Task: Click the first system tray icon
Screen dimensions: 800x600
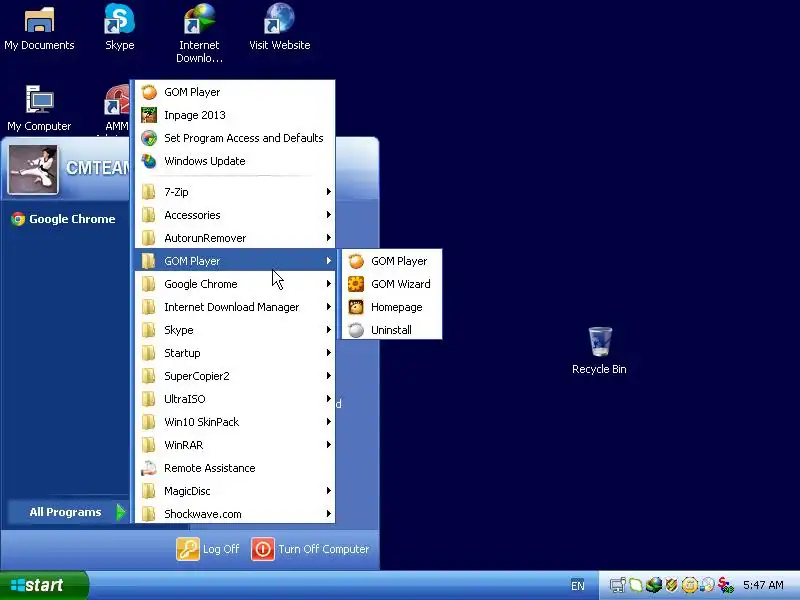Action: point(618,585)
